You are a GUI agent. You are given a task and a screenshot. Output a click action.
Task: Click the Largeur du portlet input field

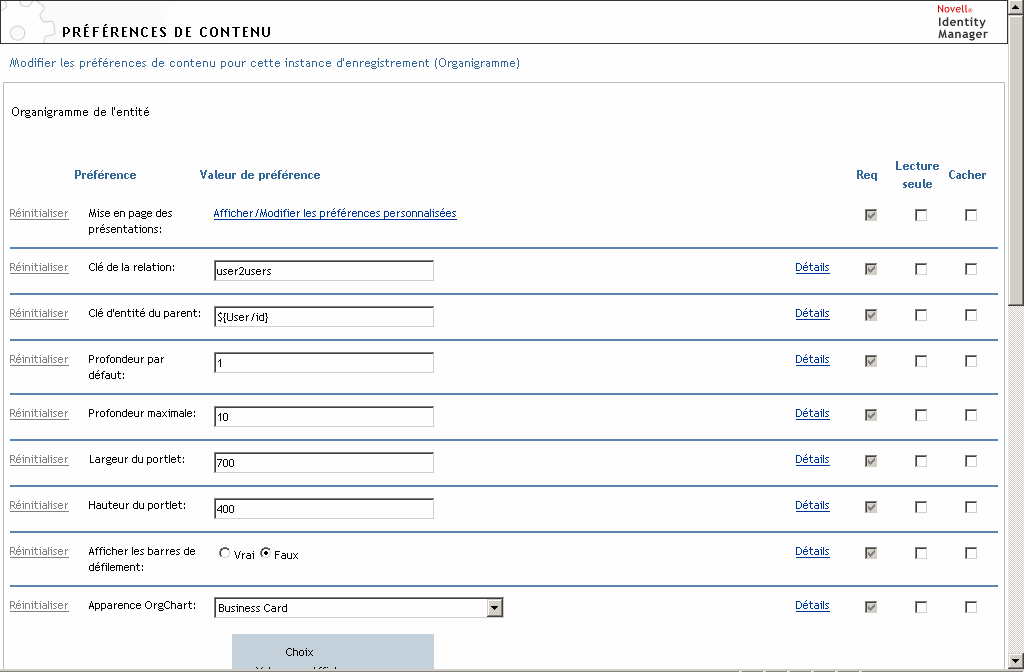(324, 463)
